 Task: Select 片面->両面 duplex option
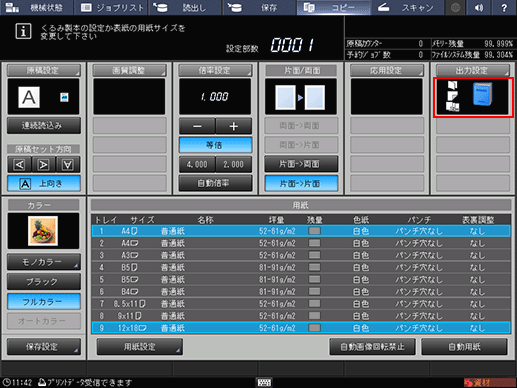coord(301,164)
